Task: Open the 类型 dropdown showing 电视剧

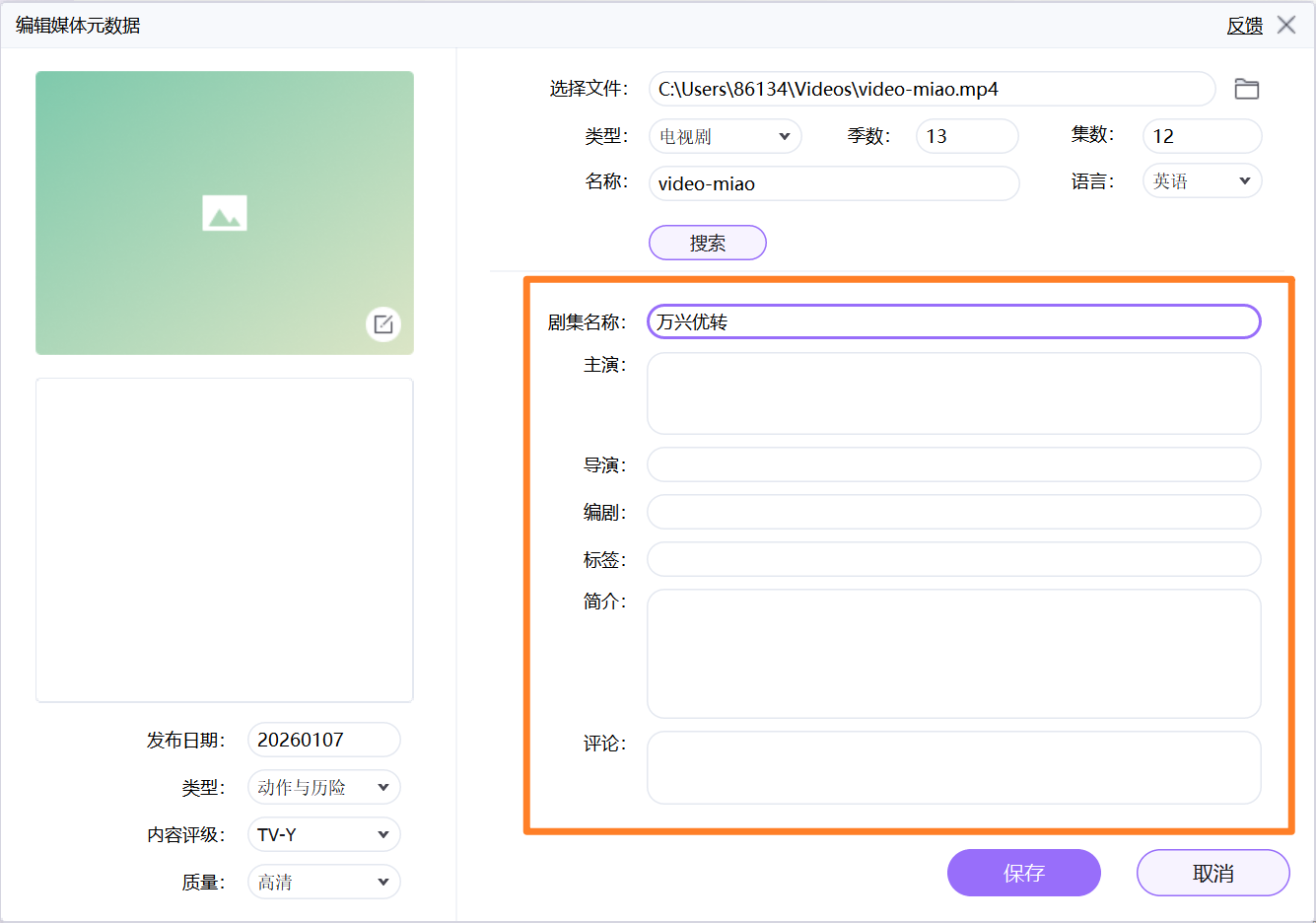Action: click(725, 136)
